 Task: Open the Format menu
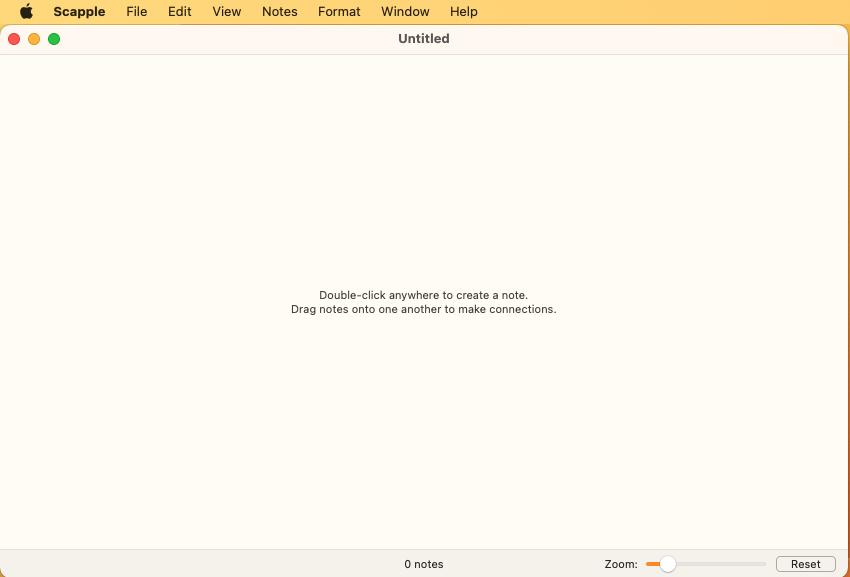pyautogui.click(x=339, y=11)
